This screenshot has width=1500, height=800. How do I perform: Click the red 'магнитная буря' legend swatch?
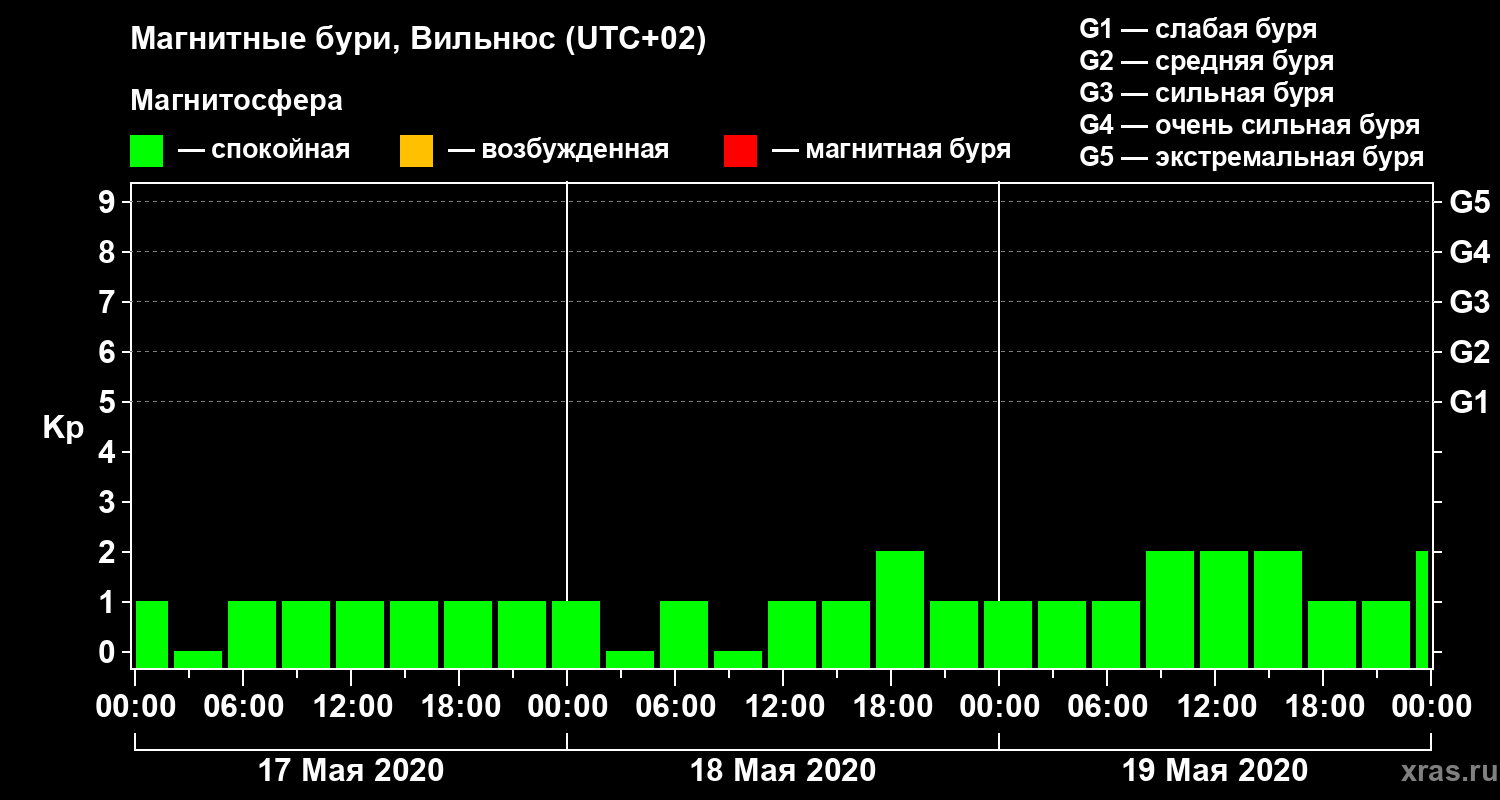(x=740, y=151)
